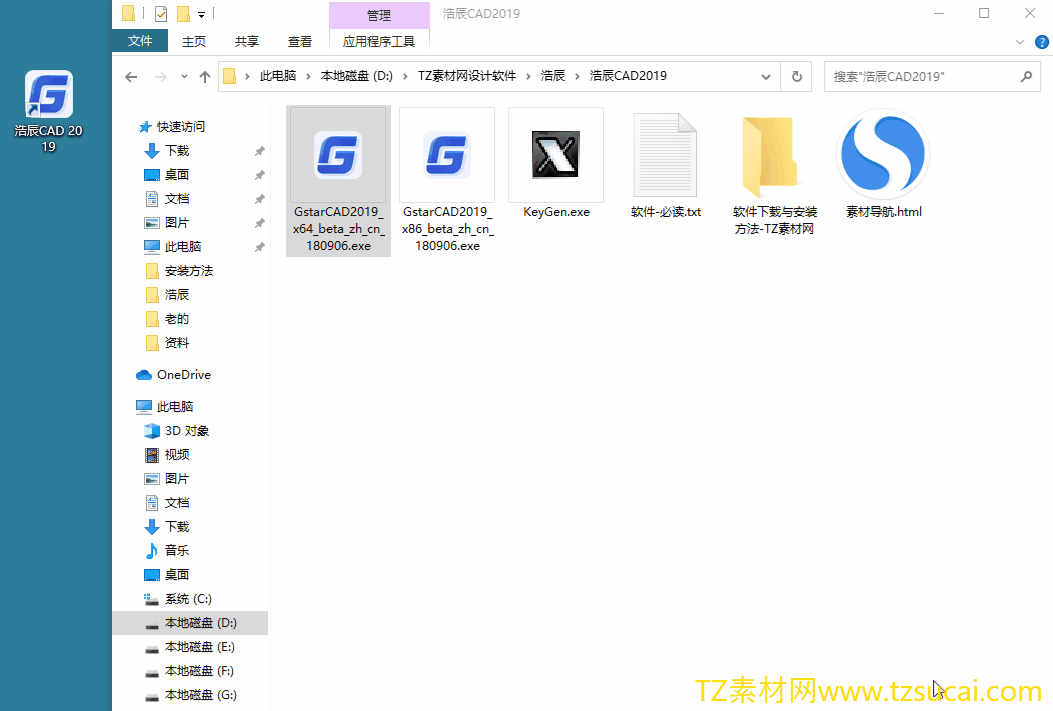Open 下载 folder under 此电脑 tree
1053x711 pixels.
[x=177, y=526]
